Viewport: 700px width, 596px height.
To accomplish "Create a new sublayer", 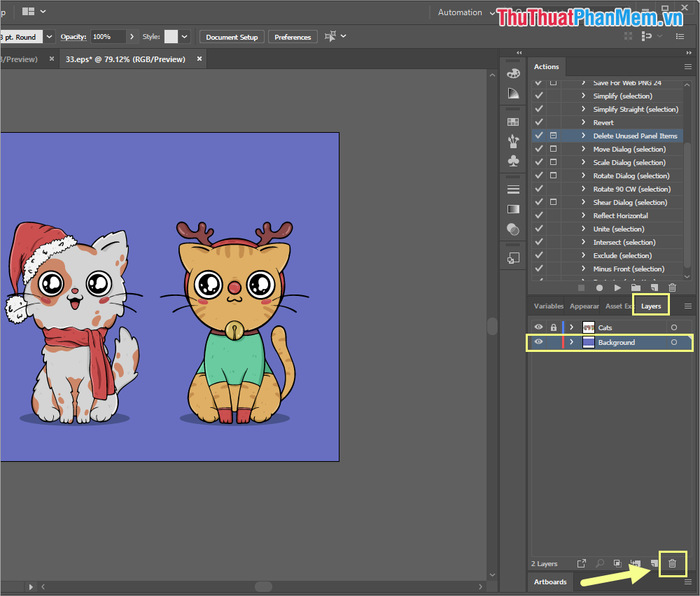I will (x=636, y=563).
